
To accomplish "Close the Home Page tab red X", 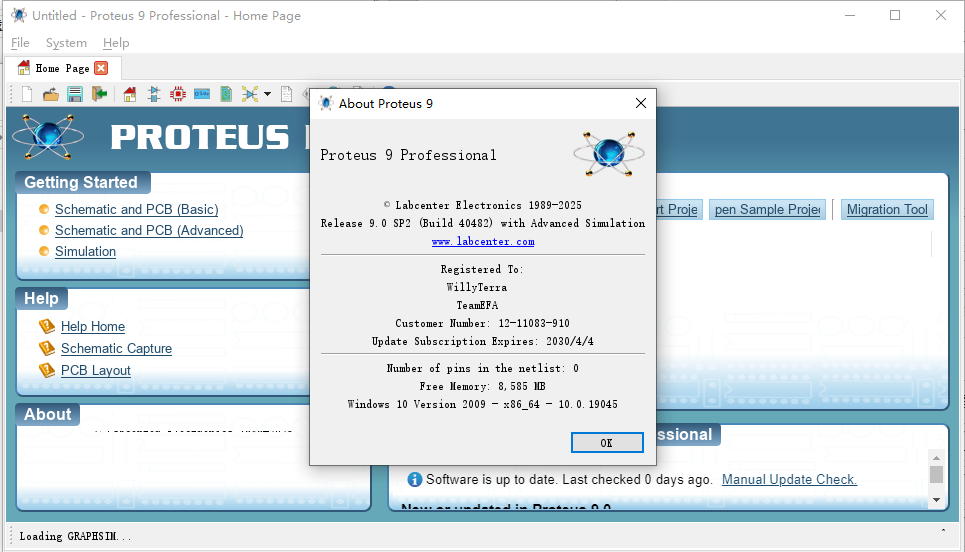I will tap(102, 68).
